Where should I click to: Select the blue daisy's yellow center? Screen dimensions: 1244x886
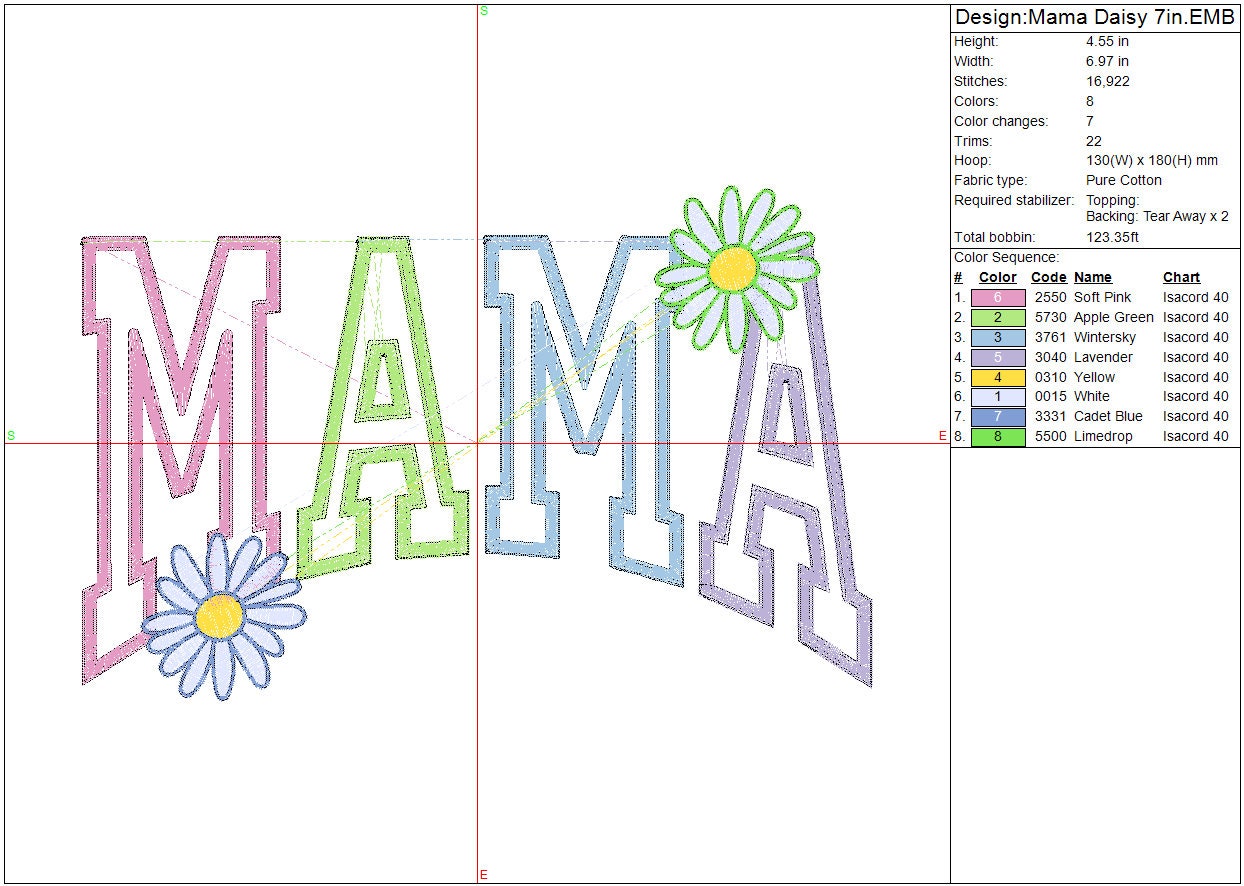pyautogui.click(x=220, y=615)
